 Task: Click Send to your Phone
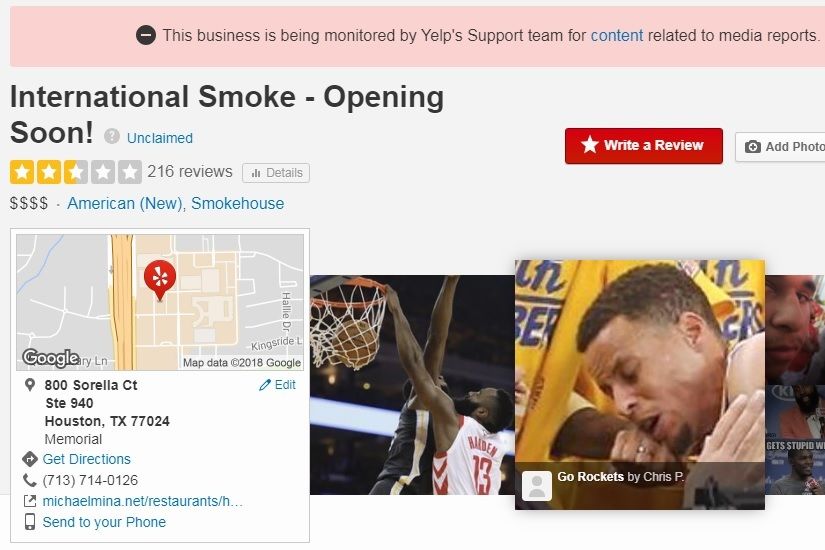click(104, 522)
